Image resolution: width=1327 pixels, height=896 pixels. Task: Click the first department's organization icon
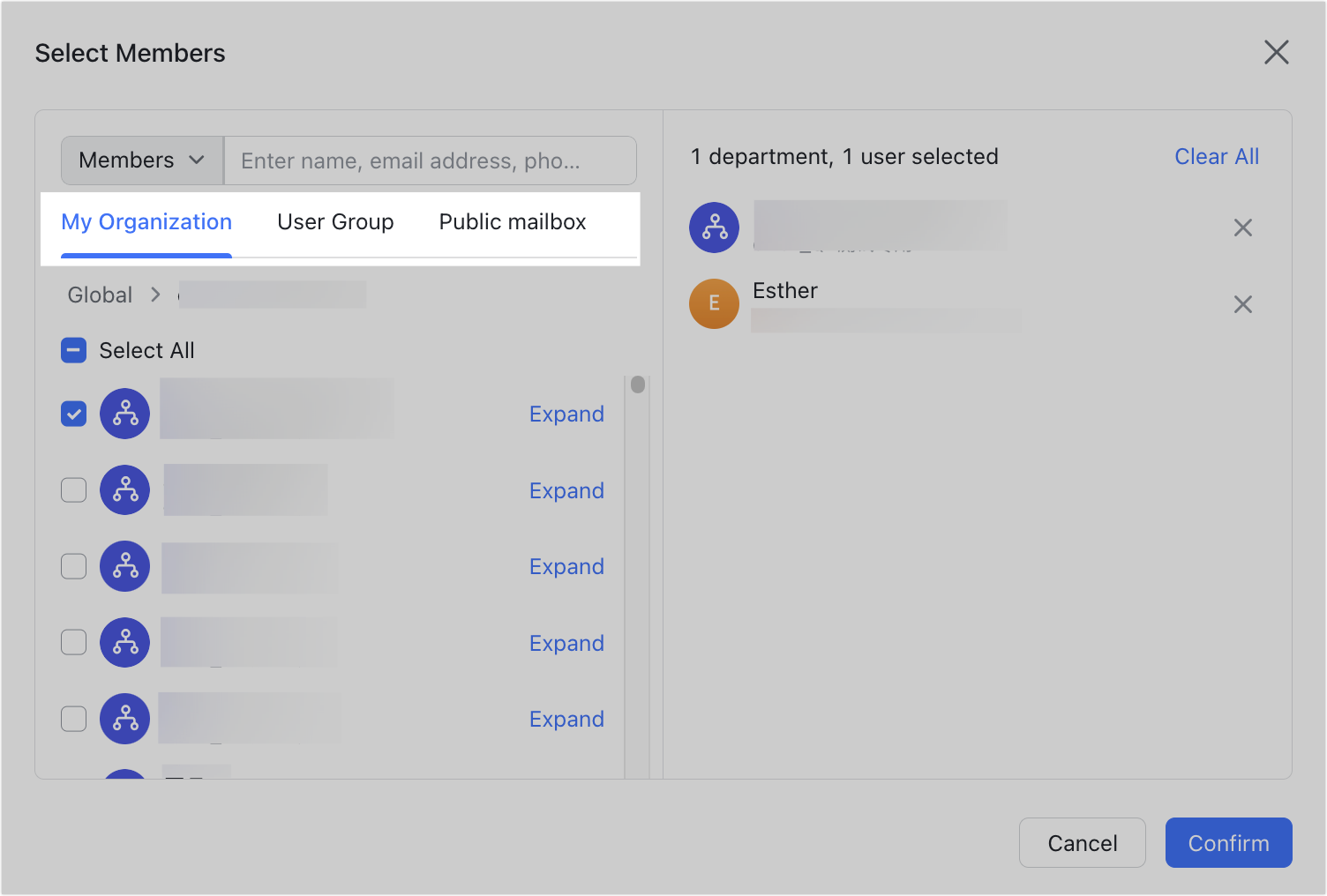coord(124,413)
